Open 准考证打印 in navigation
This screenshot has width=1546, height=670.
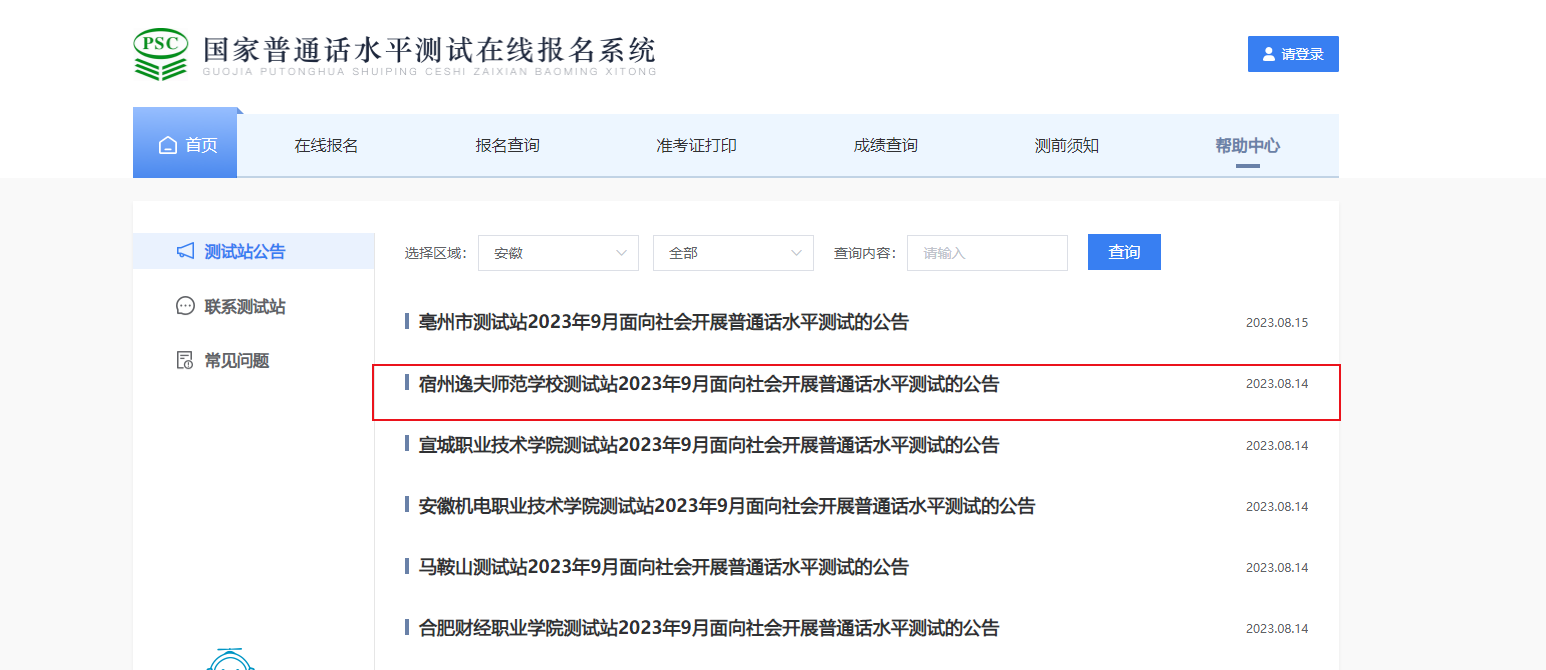coord(696,145)
